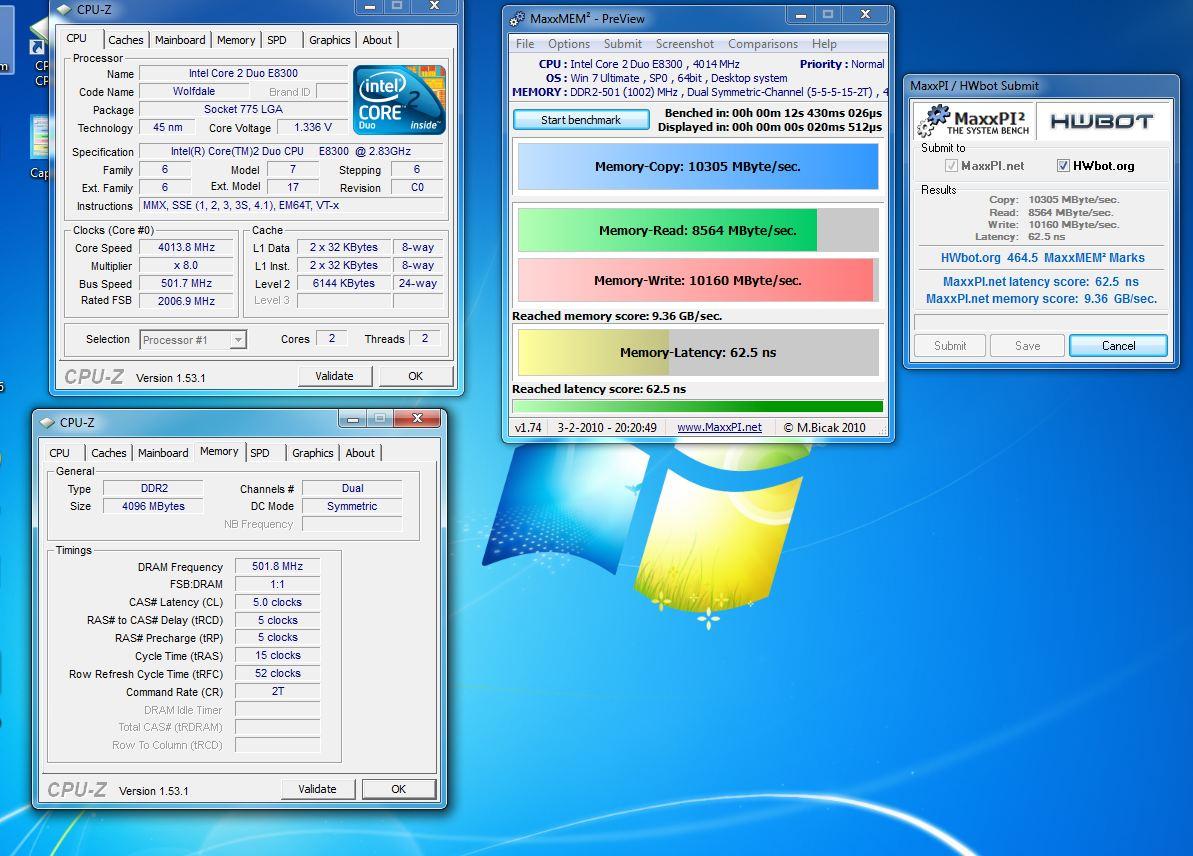Switch to Graphics tab in bottom CPU-Z
The image size is (1193, 856).
click(313, 453)
